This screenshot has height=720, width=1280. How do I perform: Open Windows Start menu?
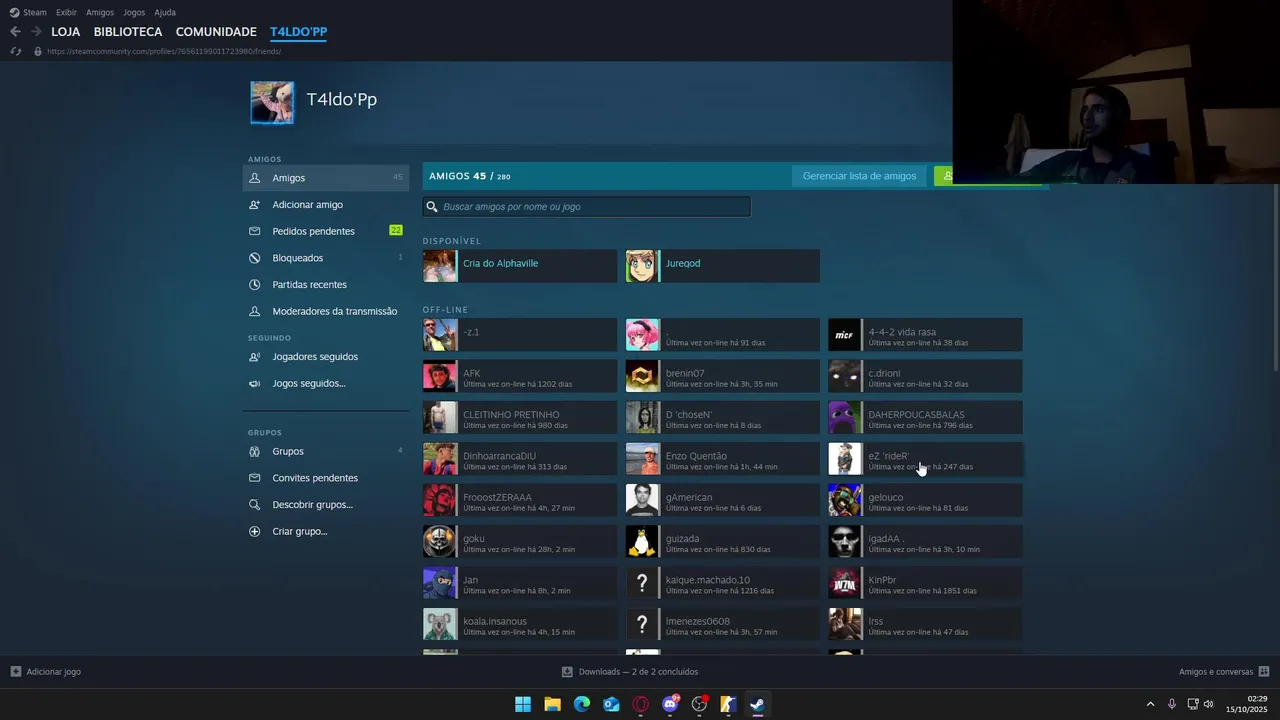pos(523,704)
